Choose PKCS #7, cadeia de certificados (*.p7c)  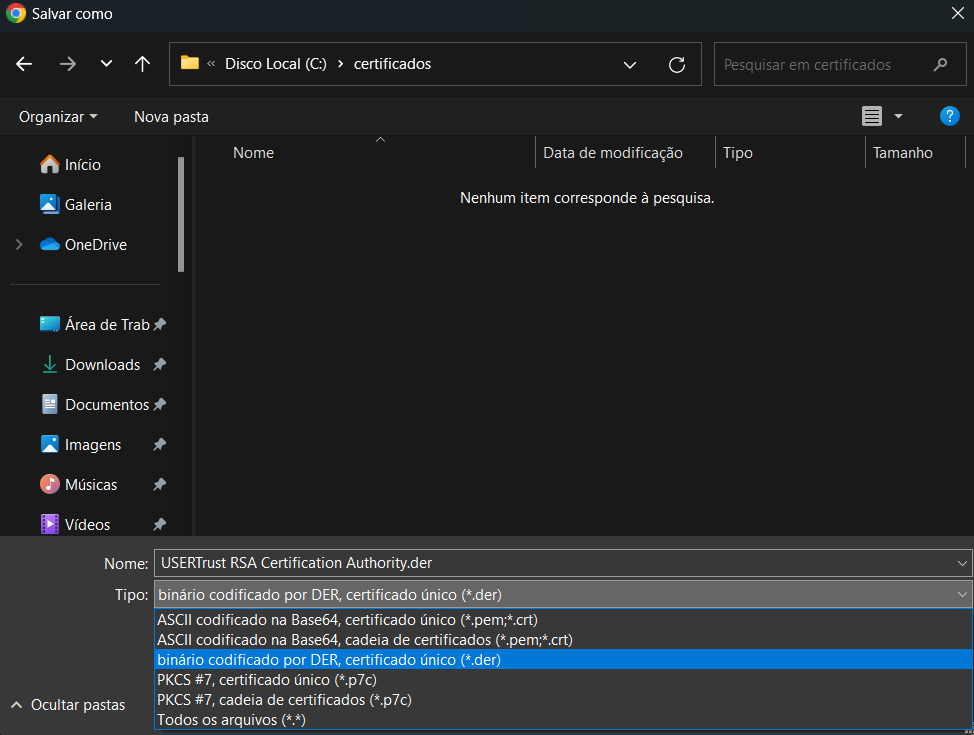(563, 700)
